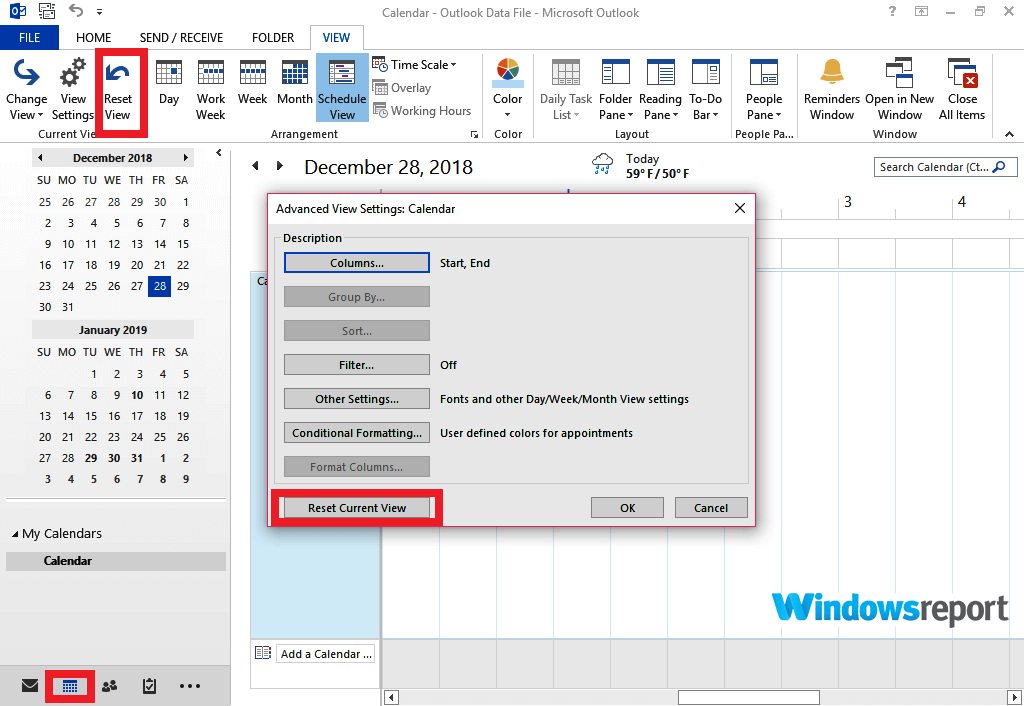1024x706 pixels.
Task: Open the Color dropdown
Action: (507, 89)
